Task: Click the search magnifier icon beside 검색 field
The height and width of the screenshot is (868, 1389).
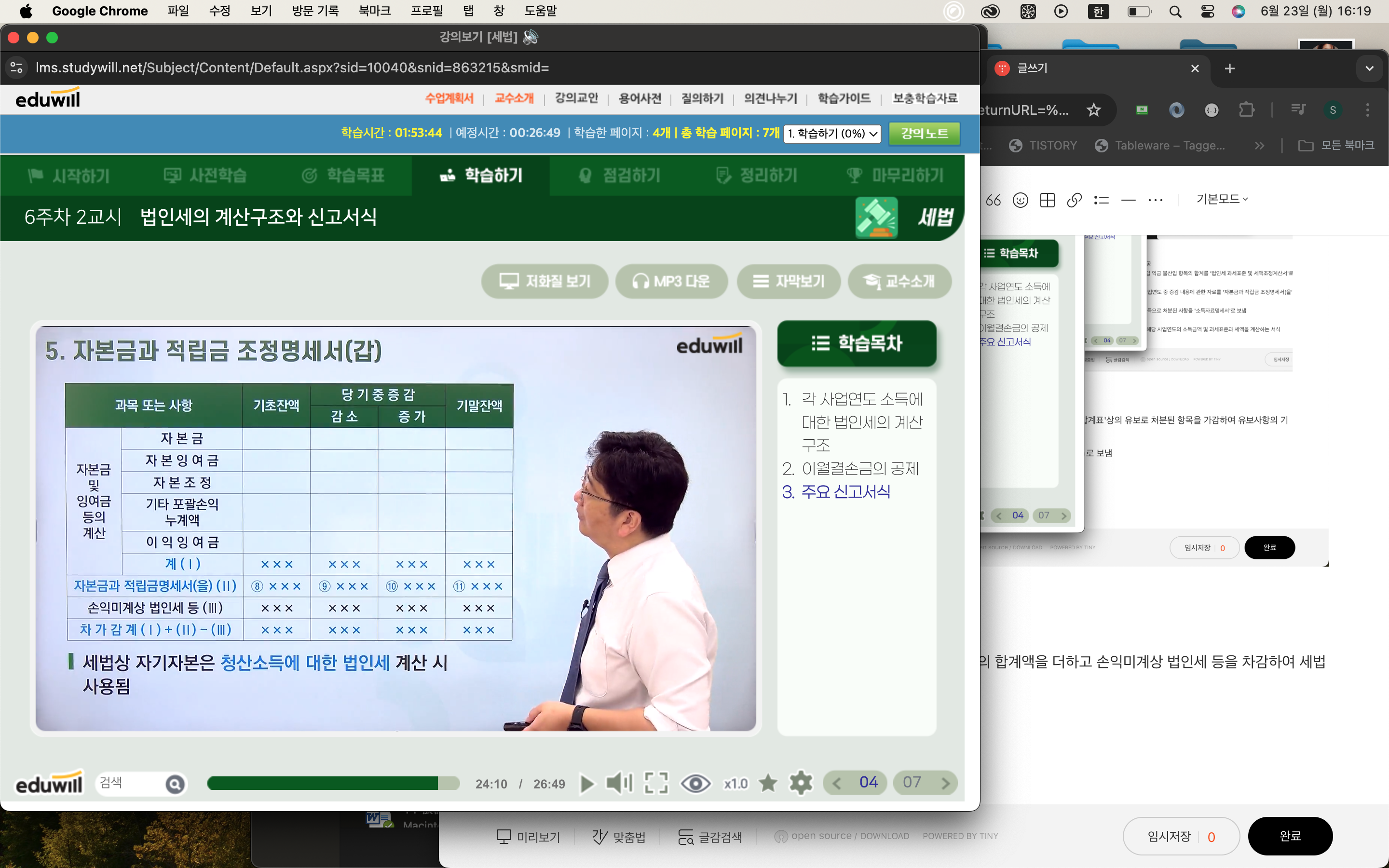Action: (175, 784)
